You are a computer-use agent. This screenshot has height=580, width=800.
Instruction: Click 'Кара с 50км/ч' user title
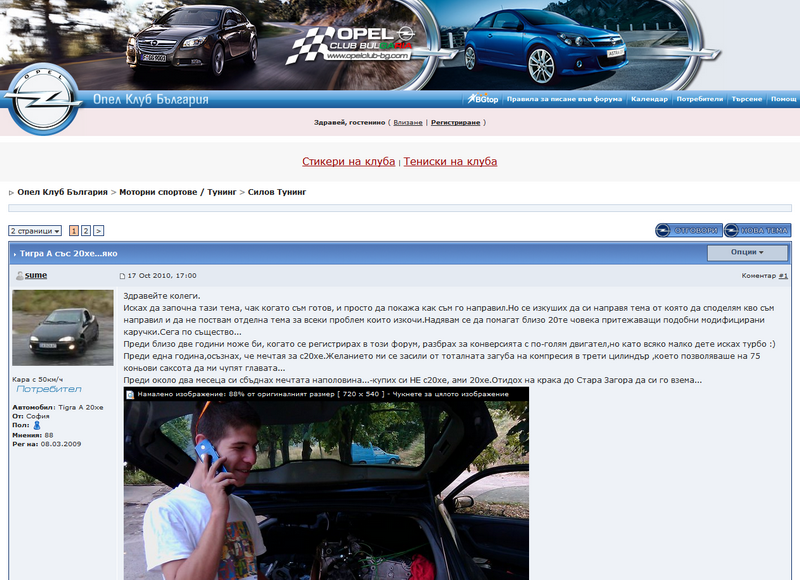tap(38, 380)
